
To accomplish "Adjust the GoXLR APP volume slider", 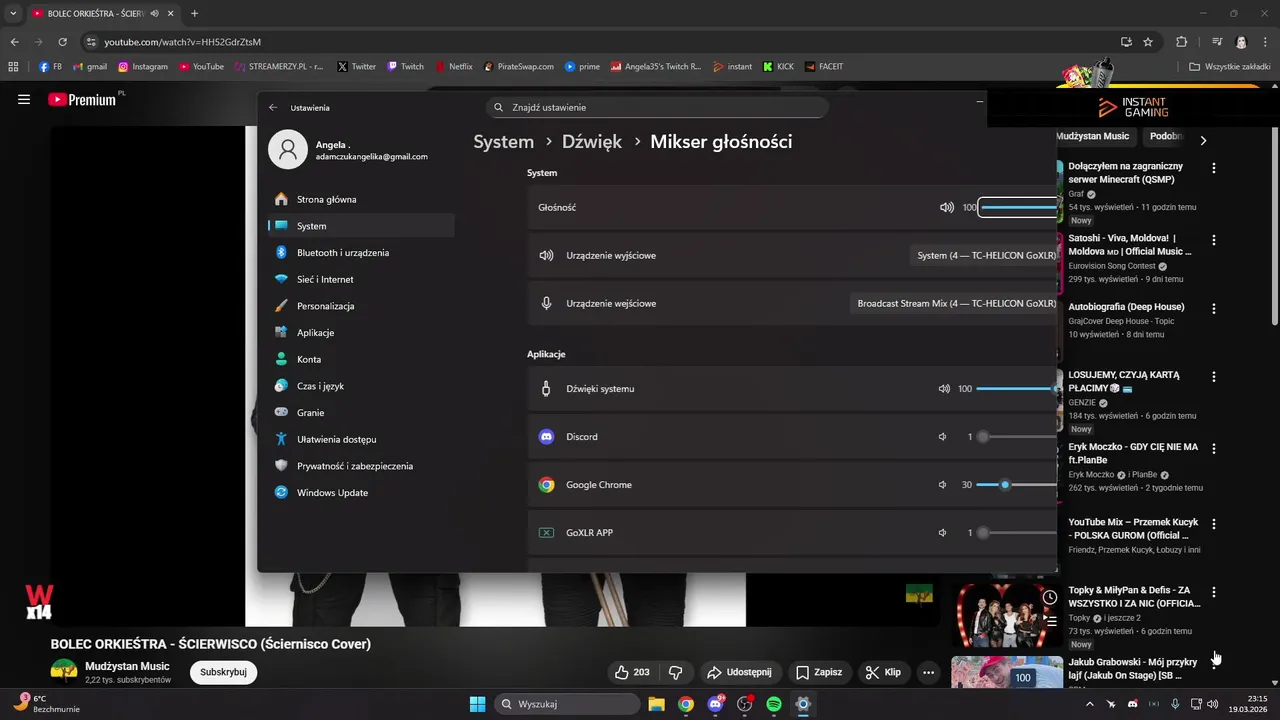I will point(1016,533).
